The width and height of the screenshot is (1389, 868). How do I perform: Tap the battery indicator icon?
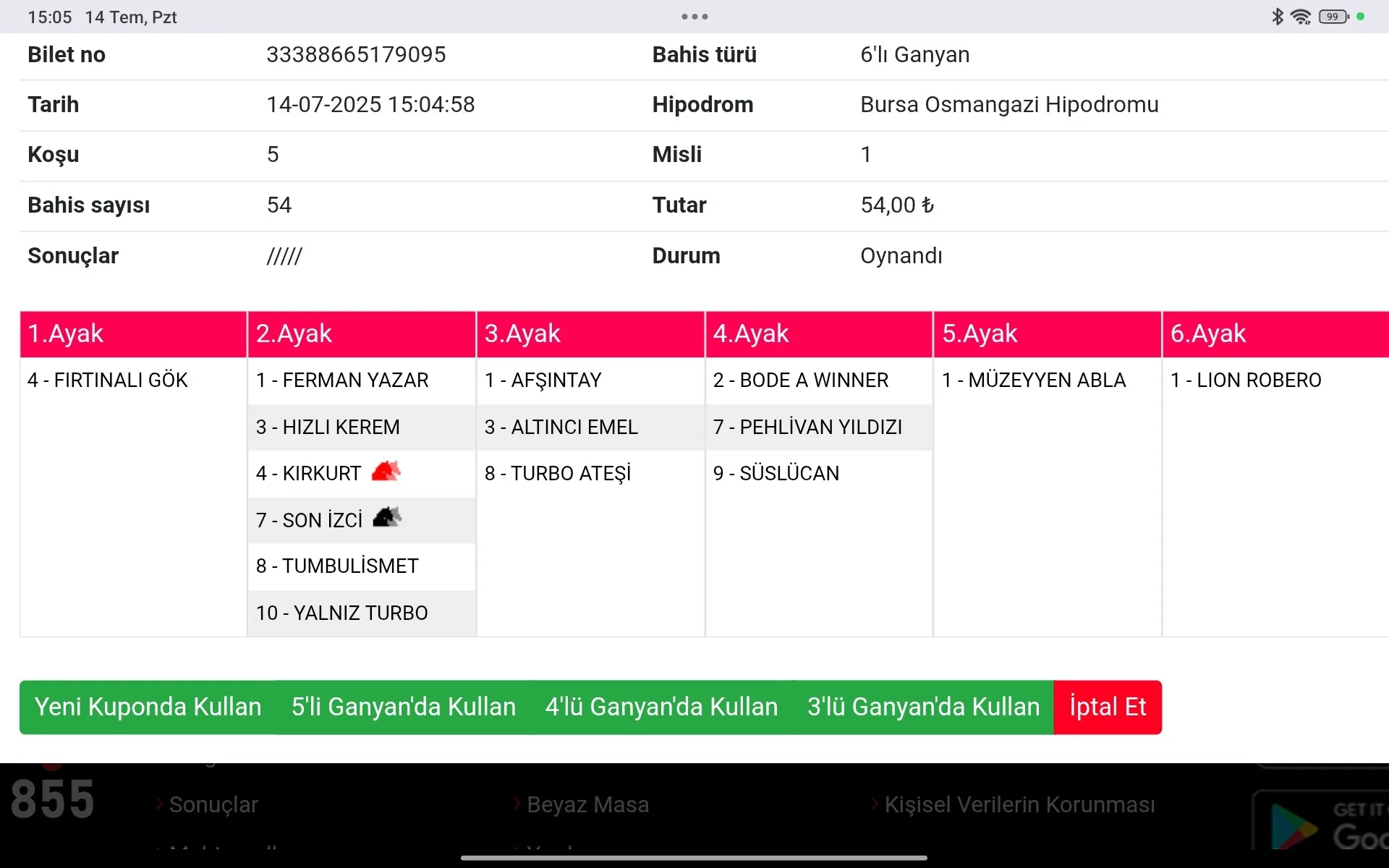tap(1333, 17)
